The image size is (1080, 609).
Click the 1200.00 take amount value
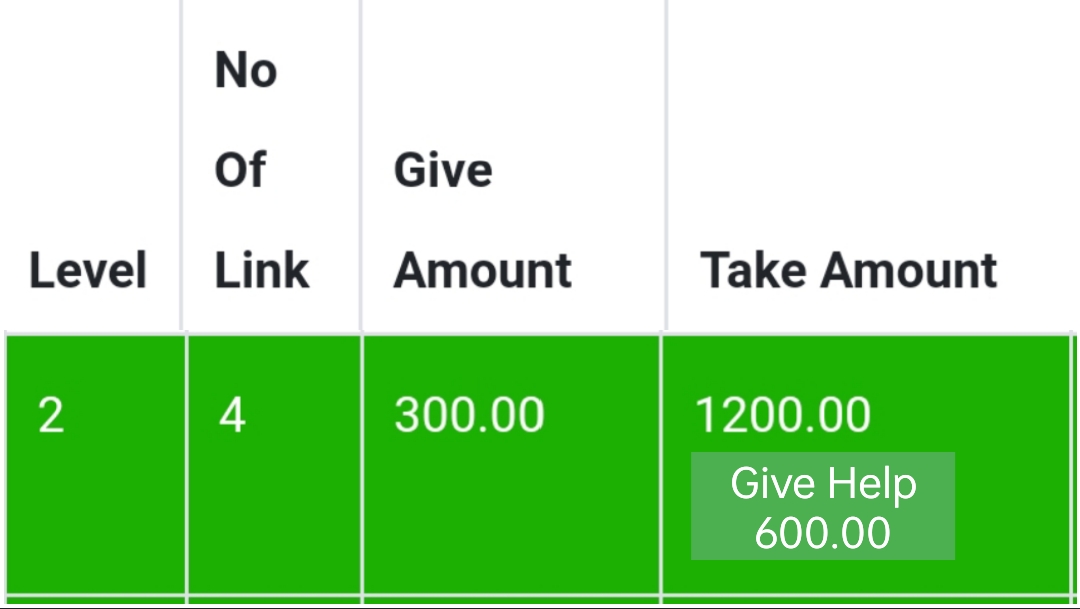click(783, 415)
